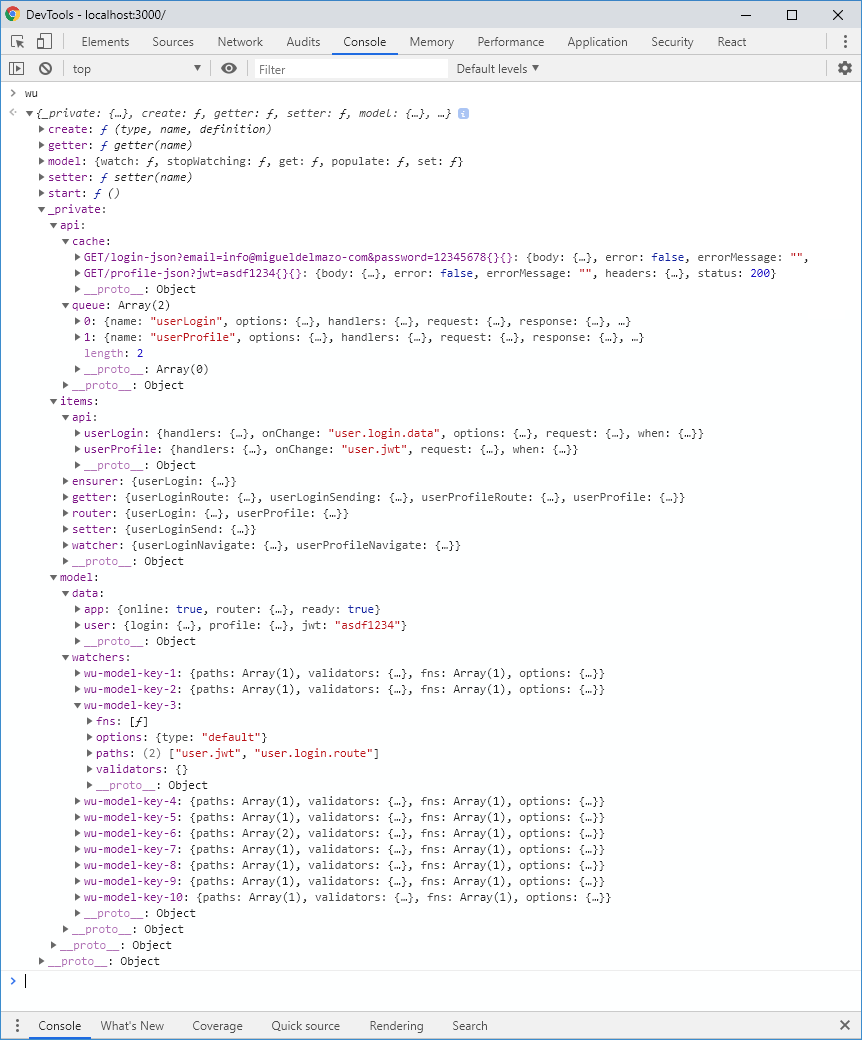This screenshot has height=1040, width=862.
Task: Open the Coverage drawer tab
Action: point(217,1025)
